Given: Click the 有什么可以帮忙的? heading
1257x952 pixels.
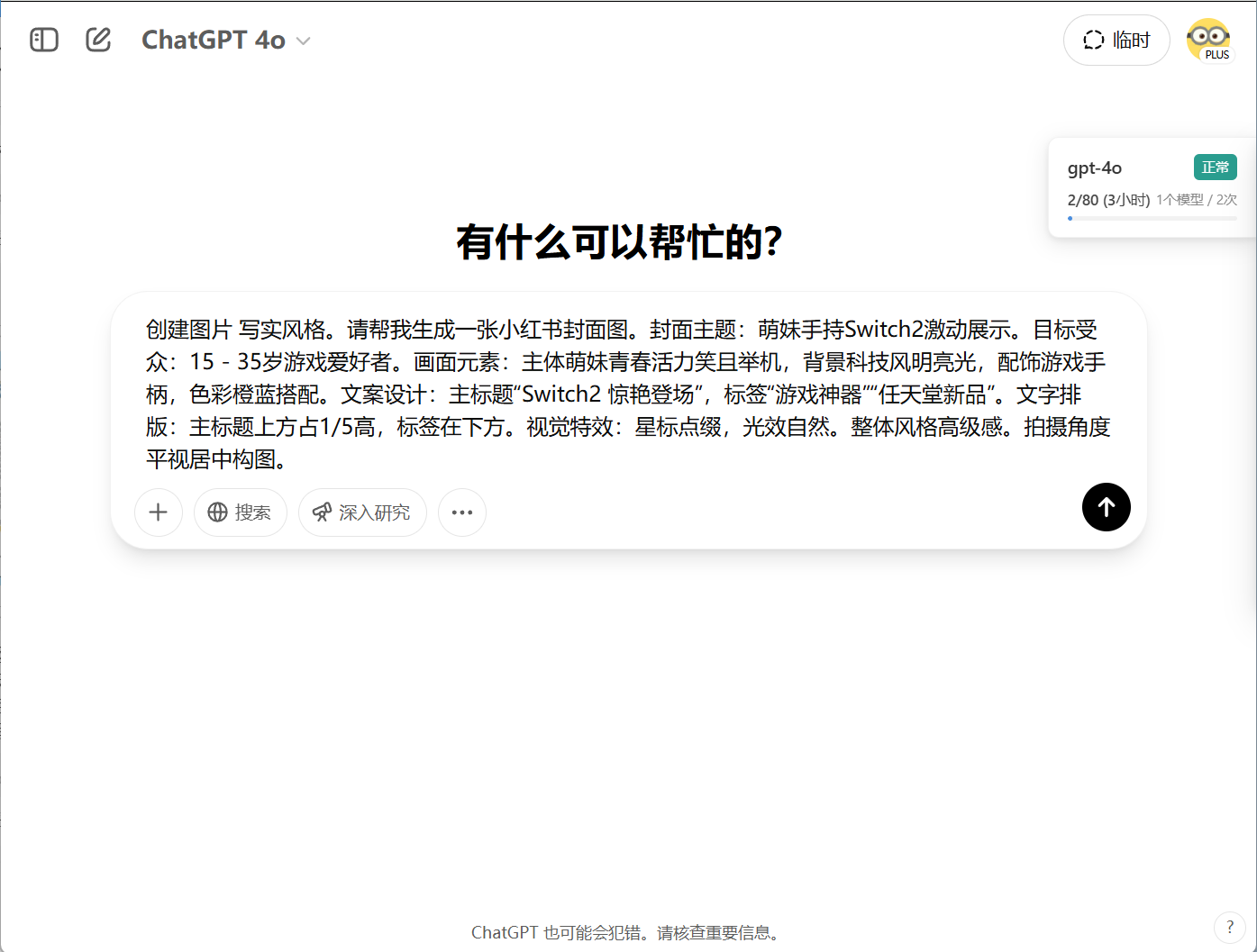Looking at the screenshot, I should tap(619, 242).
